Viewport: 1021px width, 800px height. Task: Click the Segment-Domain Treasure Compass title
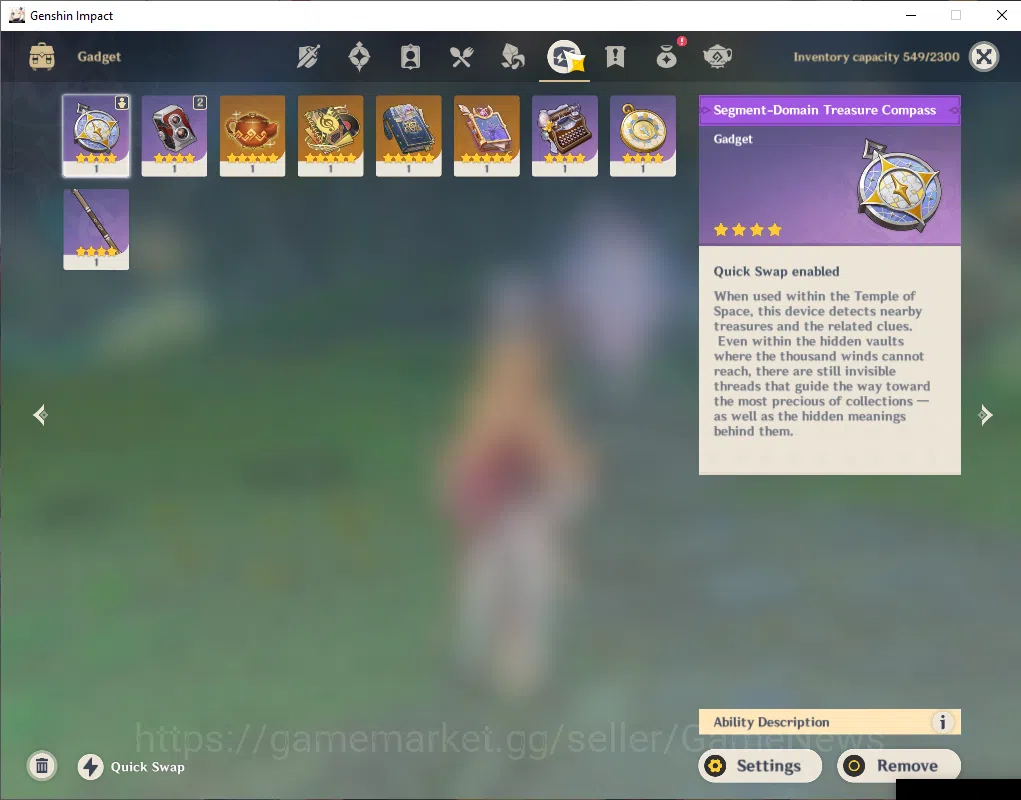824,110
